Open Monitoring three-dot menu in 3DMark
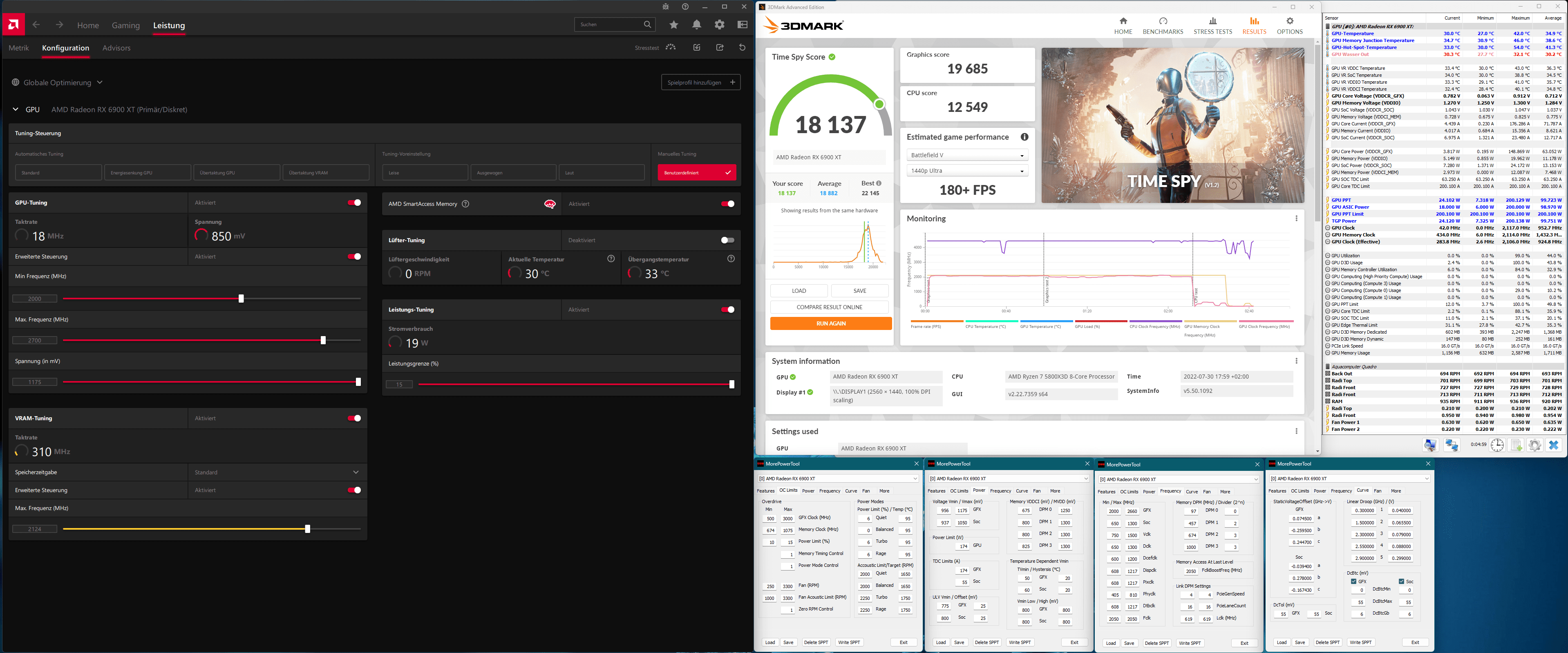This screenshot has width=1568, height=653. pyautogui.click(x=1296, y=218)
